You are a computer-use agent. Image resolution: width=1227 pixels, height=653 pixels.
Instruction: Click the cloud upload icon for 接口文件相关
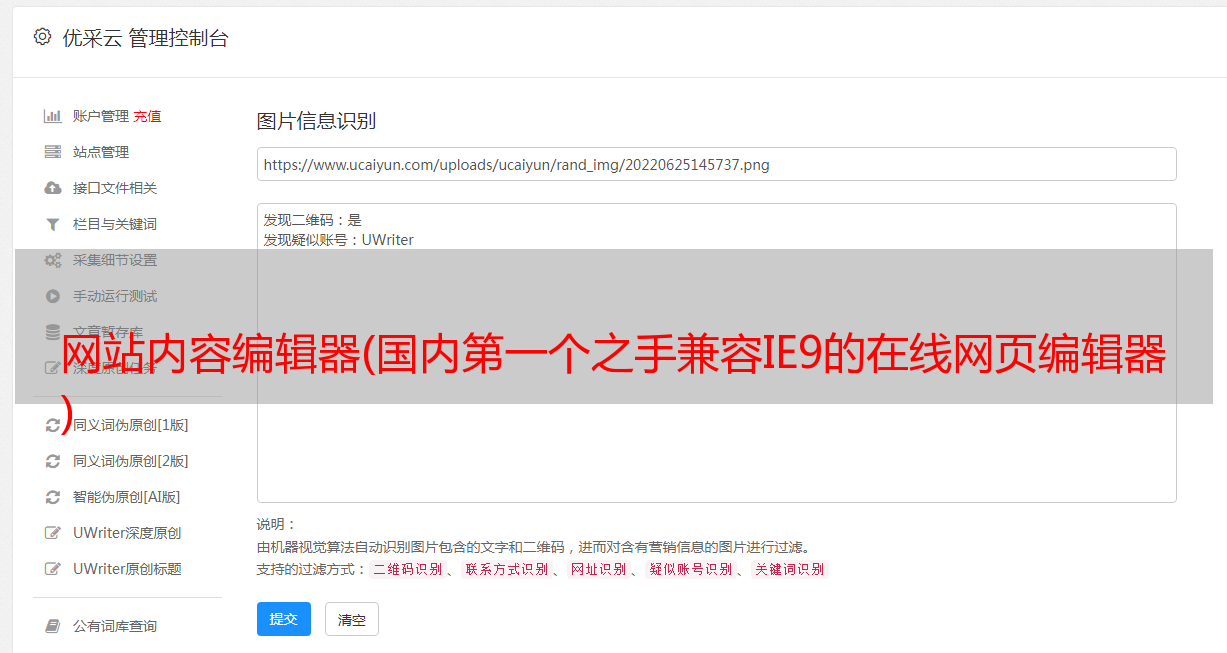point(53,188)
